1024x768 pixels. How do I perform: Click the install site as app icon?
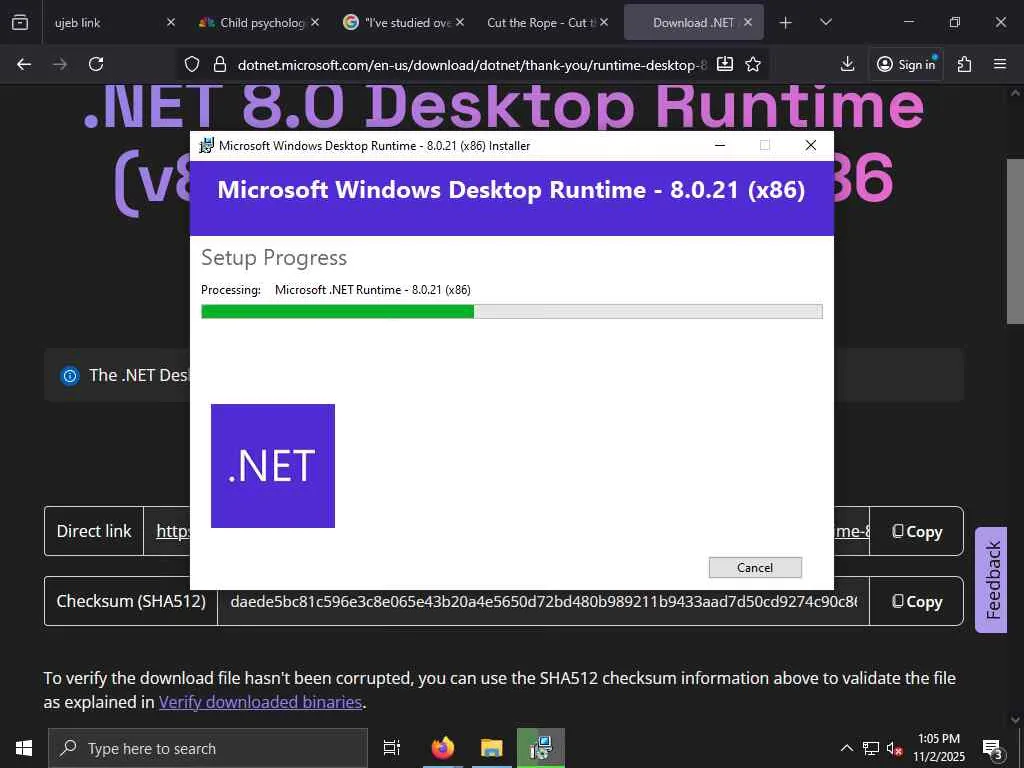point(725,64)
